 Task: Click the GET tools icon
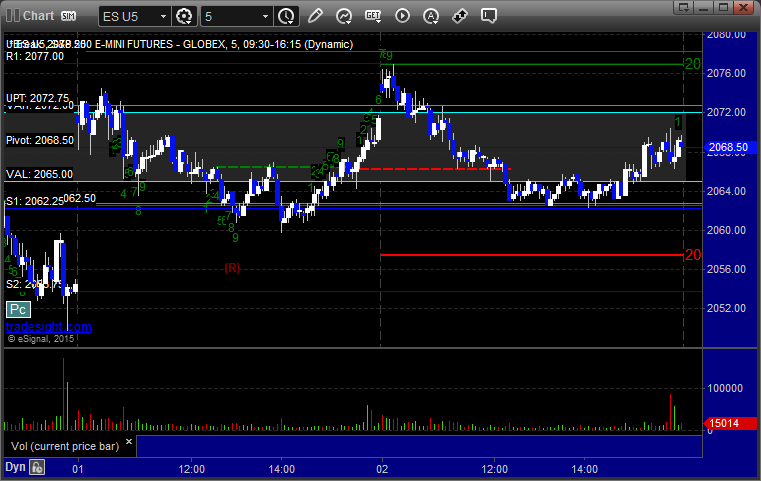pos(373,17)
